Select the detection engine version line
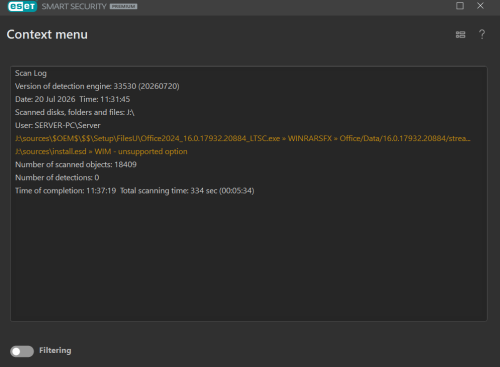Screen dimensions: 500x367 point(97,86)
